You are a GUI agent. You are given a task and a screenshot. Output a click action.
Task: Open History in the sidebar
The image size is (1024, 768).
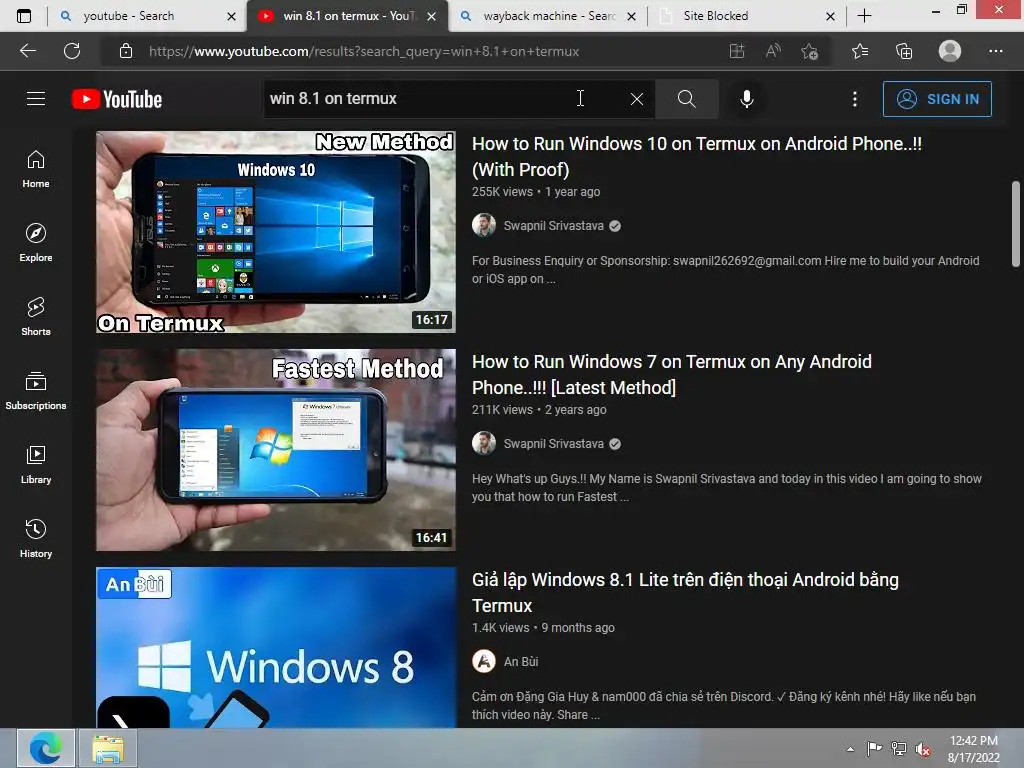point(36,538)
